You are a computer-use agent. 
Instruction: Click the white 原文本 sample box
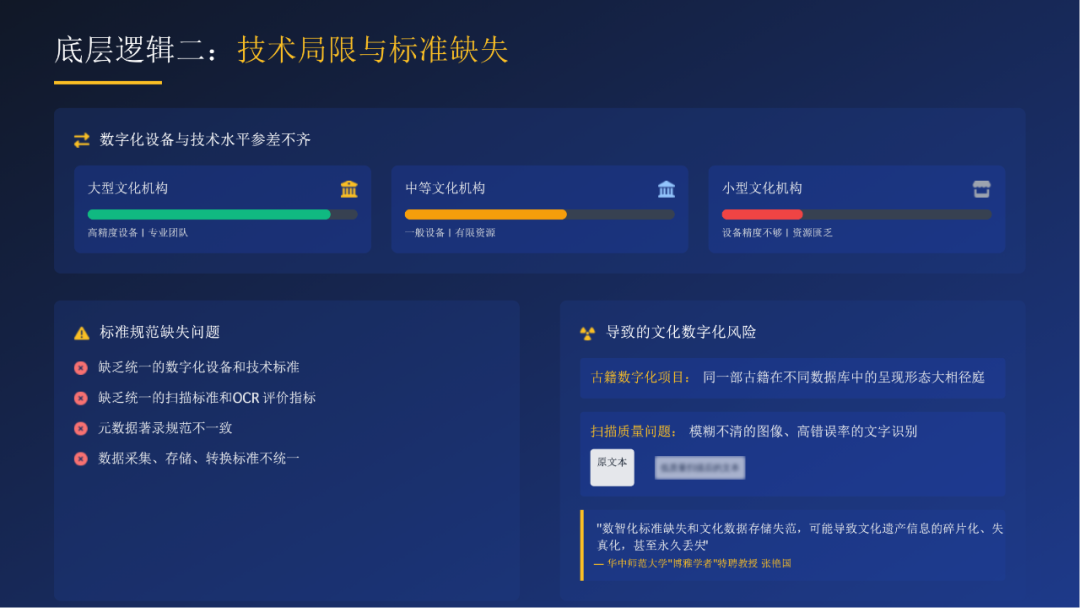[612, 468]
